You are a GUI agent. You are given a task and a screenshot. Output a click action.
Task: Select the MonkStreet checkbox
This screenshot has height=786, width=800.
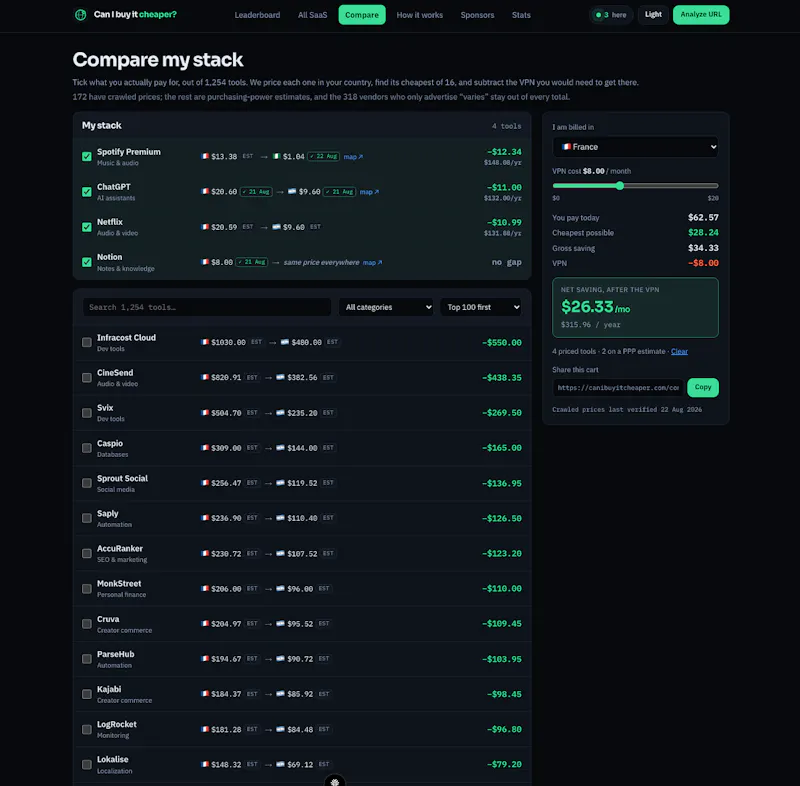[87, 589]
